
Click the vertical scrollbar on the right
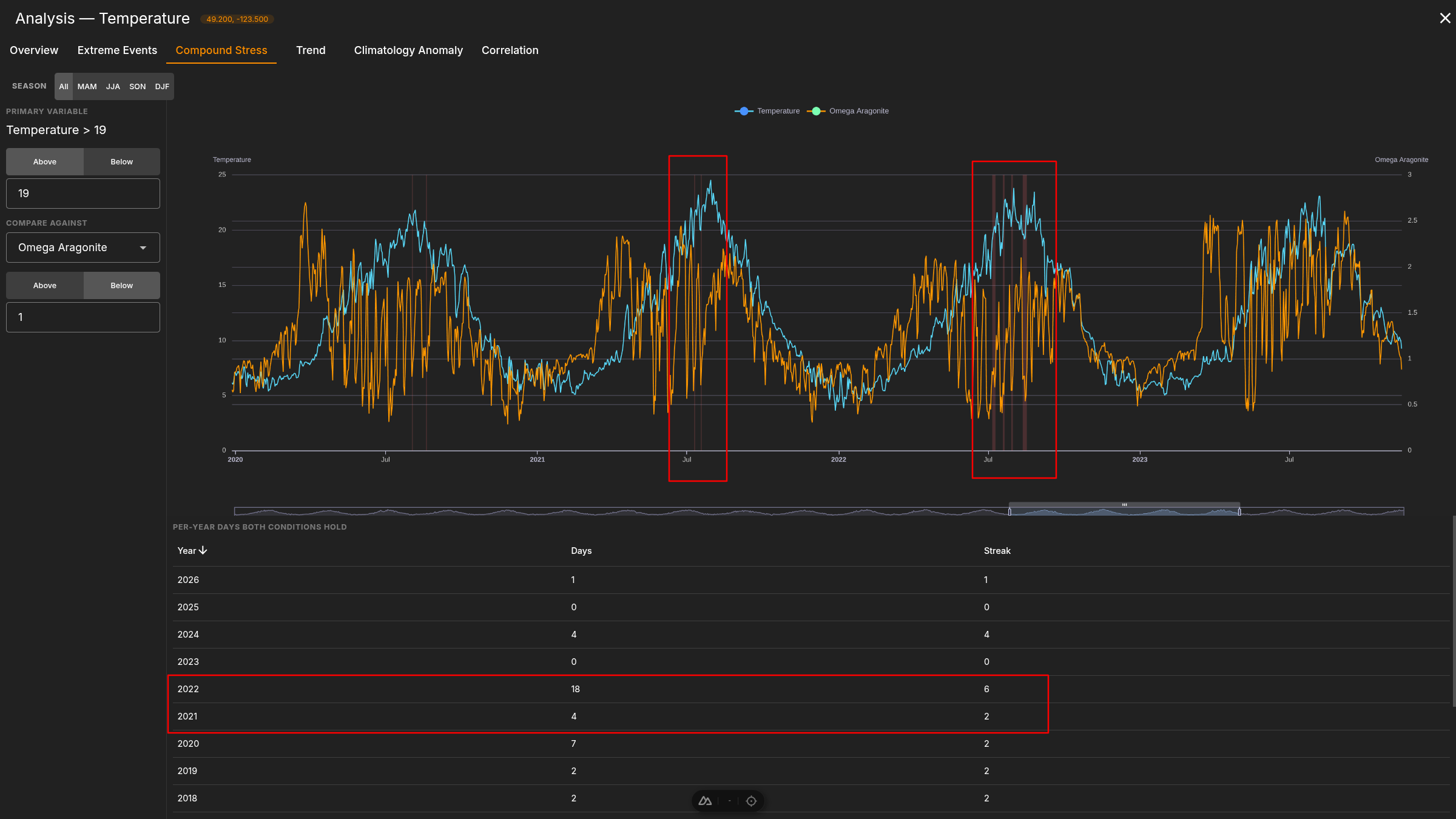[1454, 612]
